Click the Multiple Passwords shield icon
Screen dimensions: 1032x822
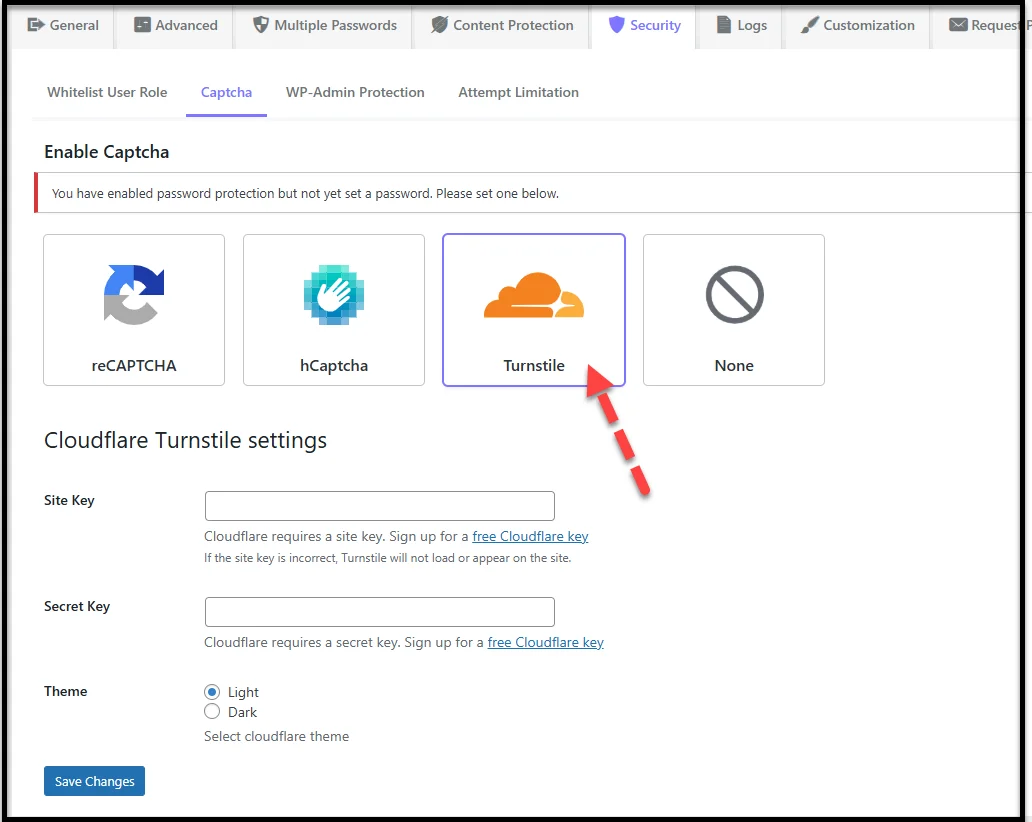click(260, 25)
